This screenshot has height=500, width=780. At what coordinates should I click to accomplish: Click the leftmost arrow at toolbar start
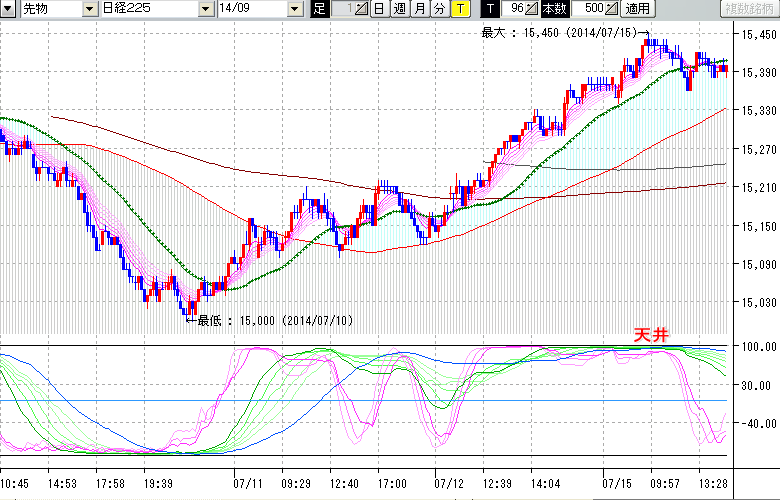[x=8, y=9]
